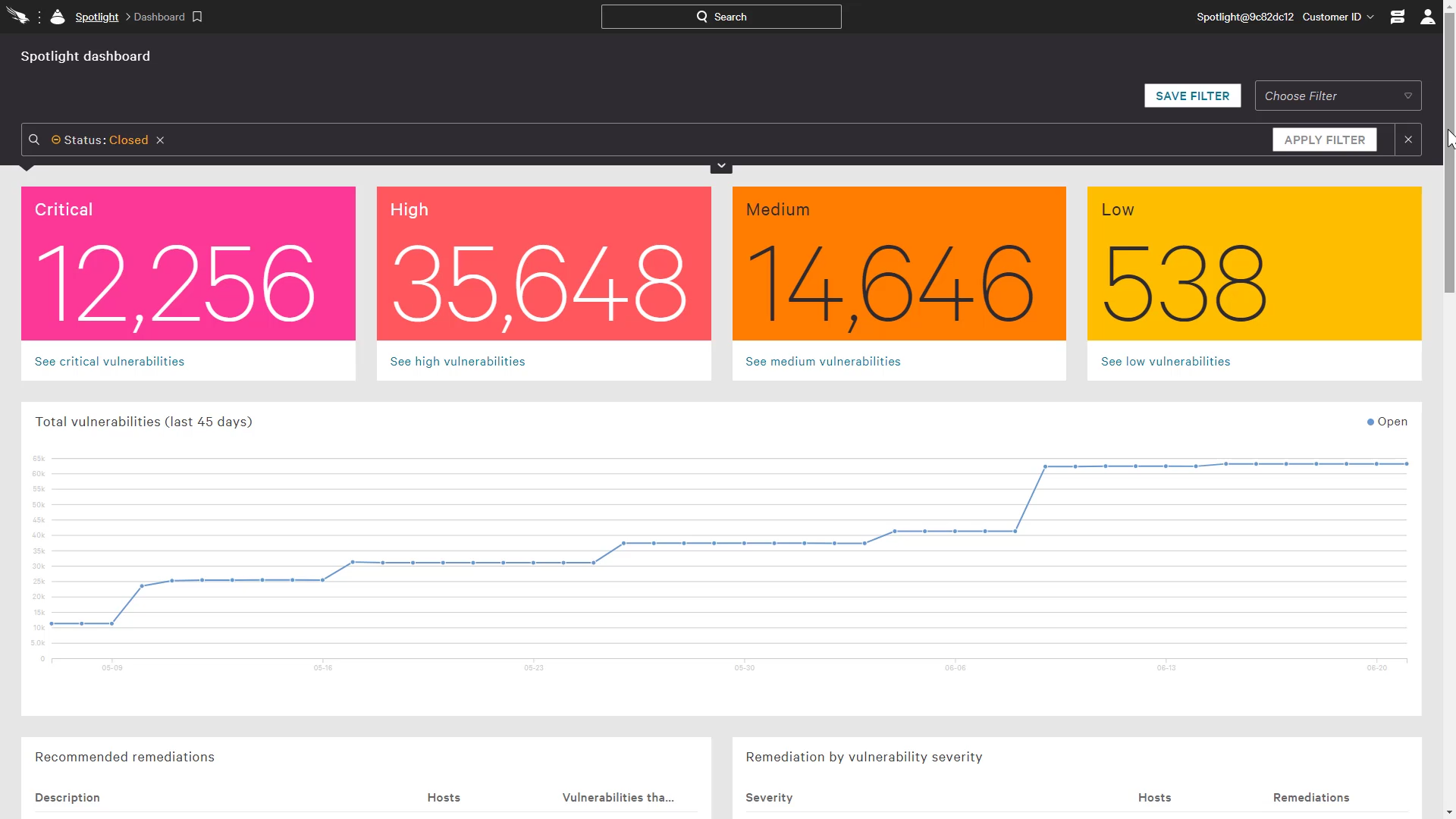Viewport: 1456px width, 819px height.
Task: Click the Critical 12,256 count tile
Action: tap(188, 264)
